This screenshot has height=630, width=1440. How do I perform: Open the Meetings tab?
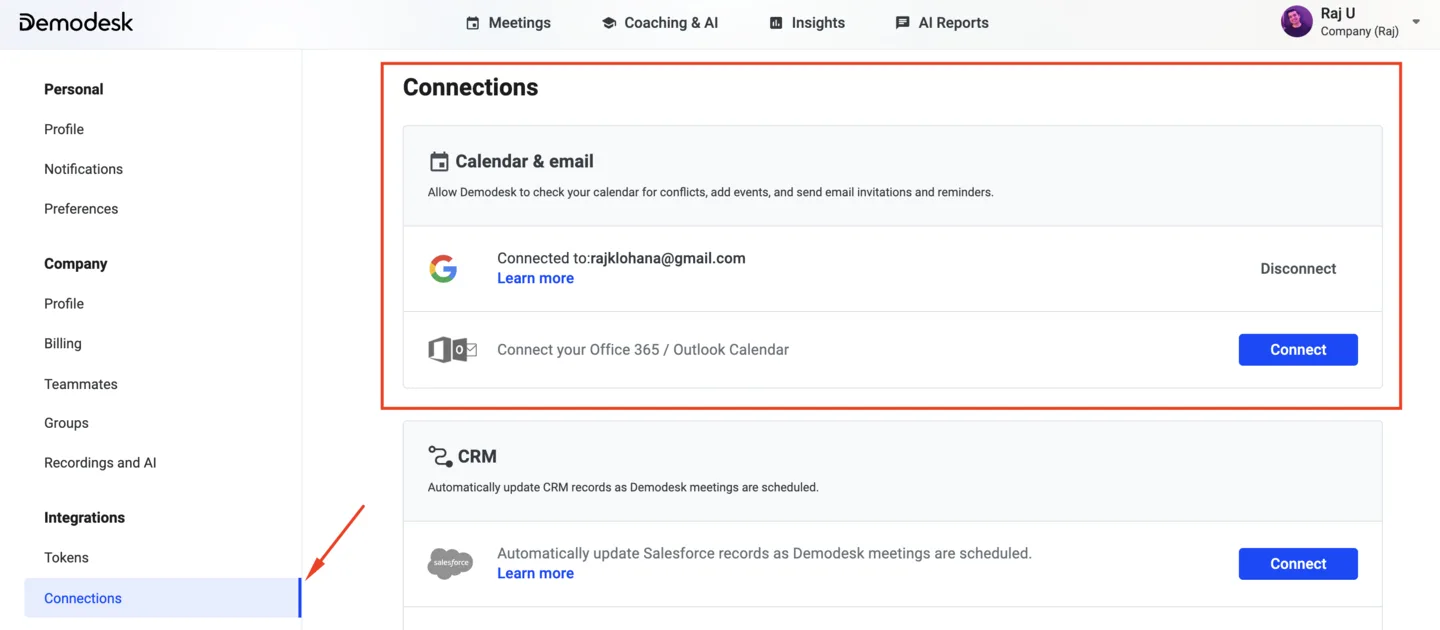[x=508, y=23]
